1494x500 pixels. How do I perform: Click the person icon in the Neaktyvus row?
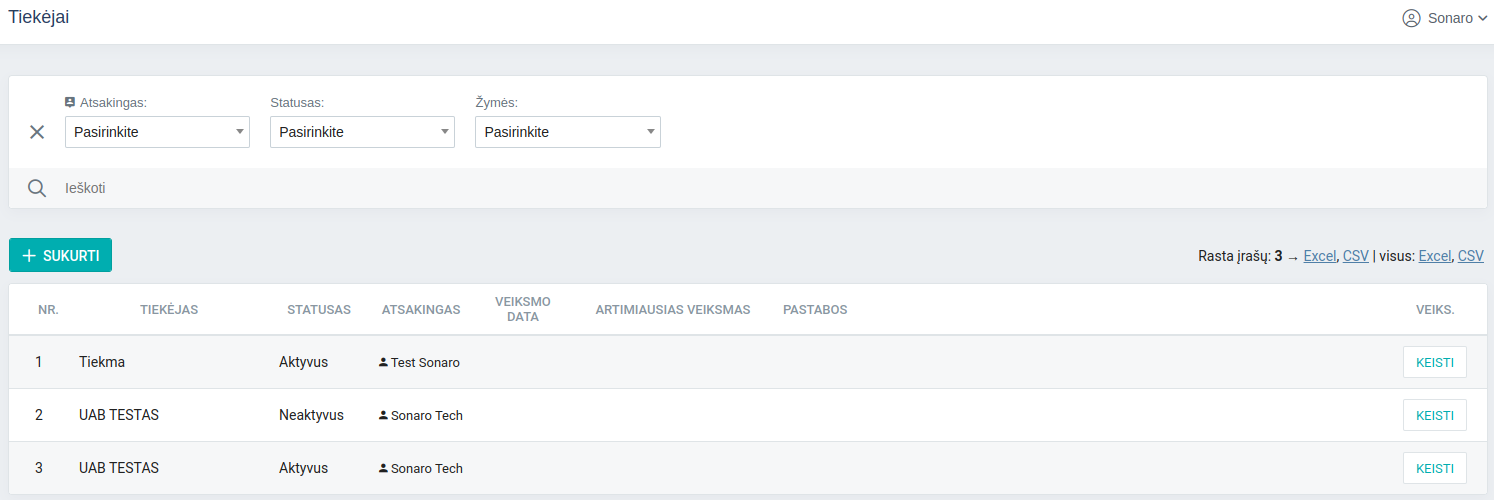pos(383,415)
